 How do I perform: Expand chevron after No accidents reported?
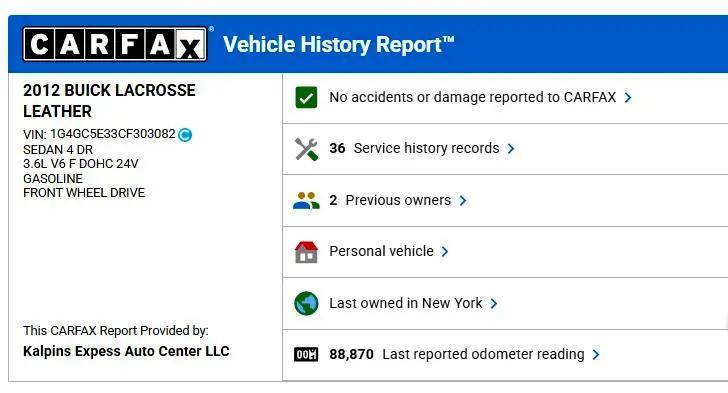coord(628,98)
